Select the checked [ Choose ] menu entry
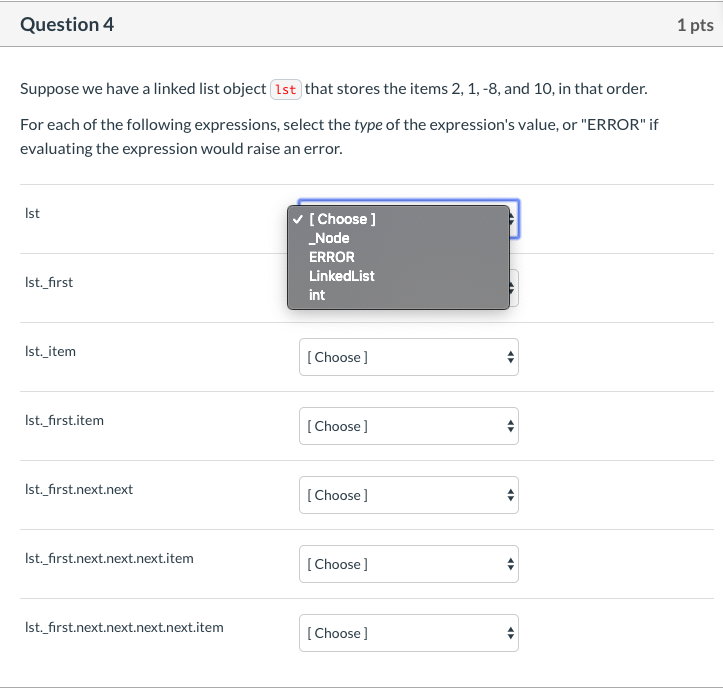 click(342, 219)
